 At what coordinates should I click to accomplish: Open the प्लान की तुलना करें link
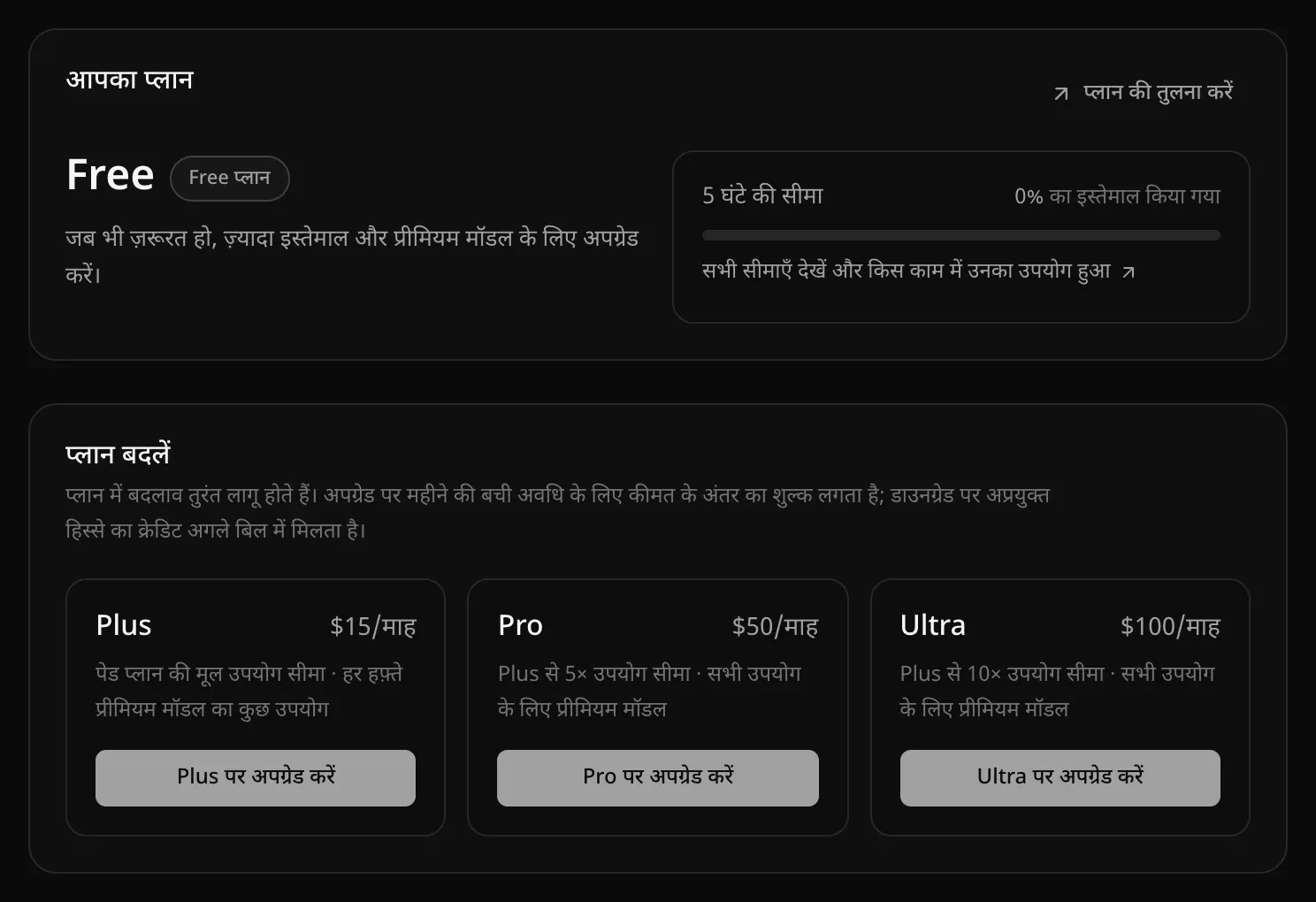(1144, 92)
